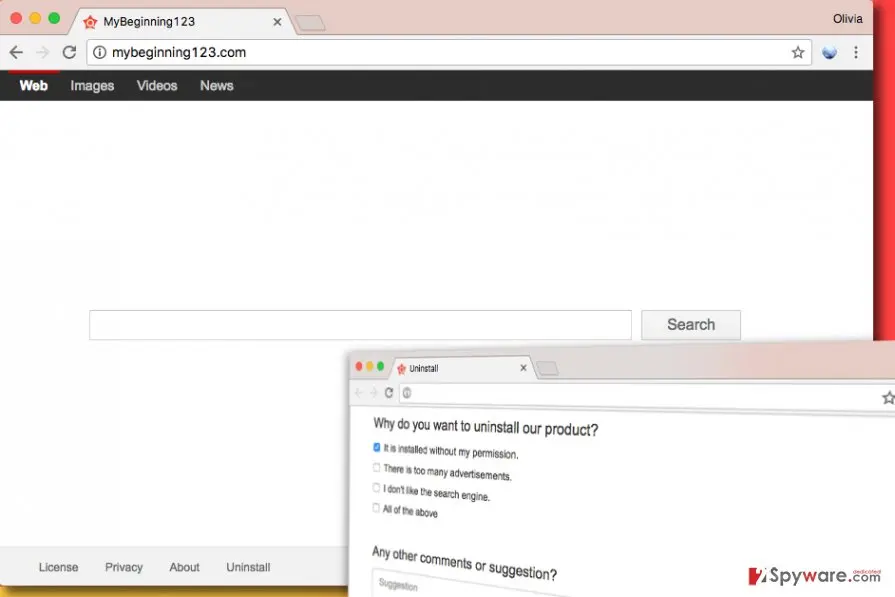The height and width of the screenshot is (597, 895).
Task: Minimize the Uninstall window with its yellow button
Action: [370, 366]
